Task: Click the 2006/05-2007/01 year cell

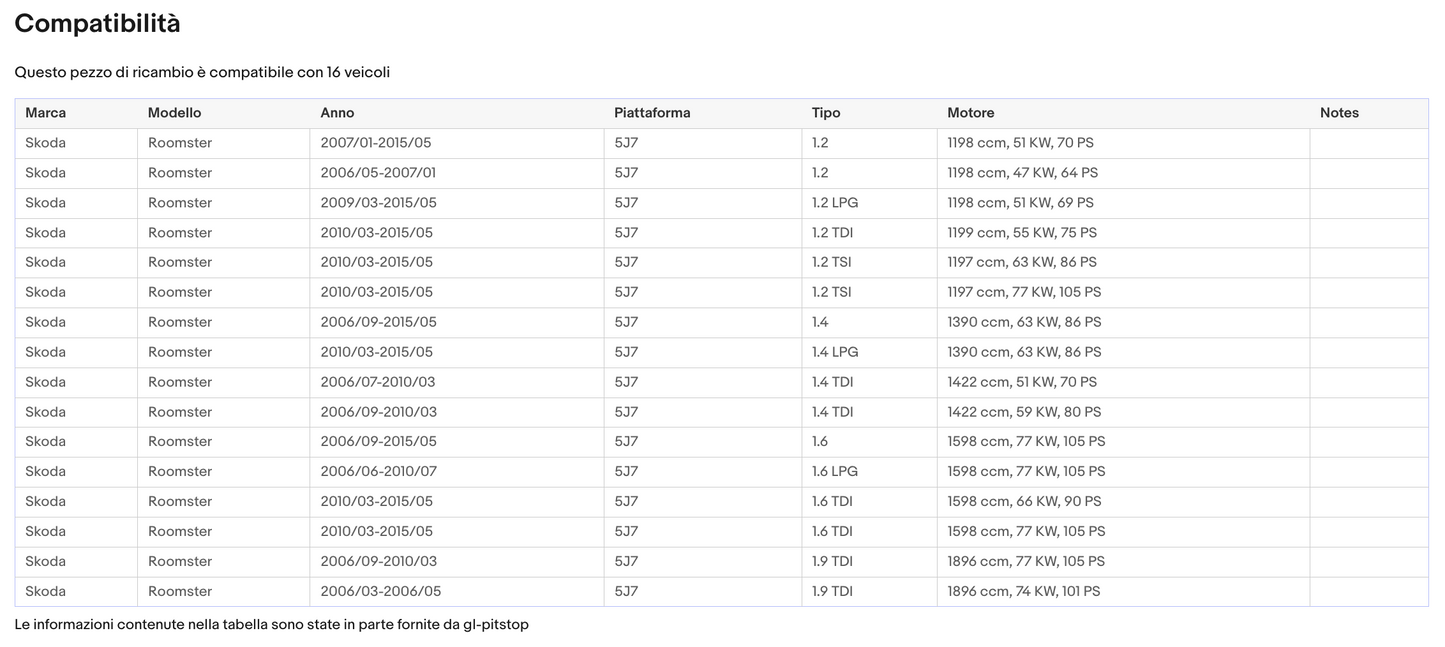Action: (378, 173)
